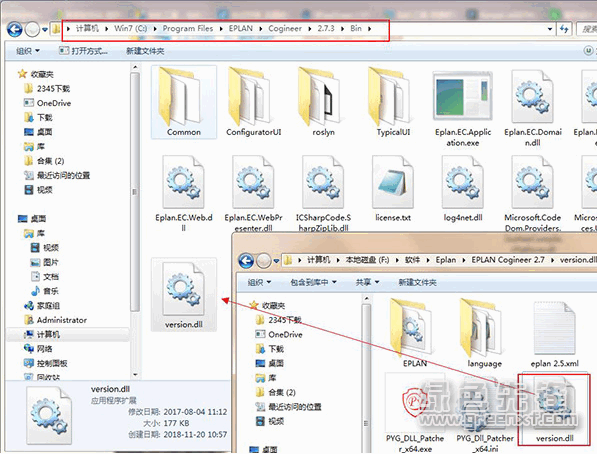Click details pane version.dll thumbnail
The width and height of the screenshot is (597, 454).
(x=49, y=416)
